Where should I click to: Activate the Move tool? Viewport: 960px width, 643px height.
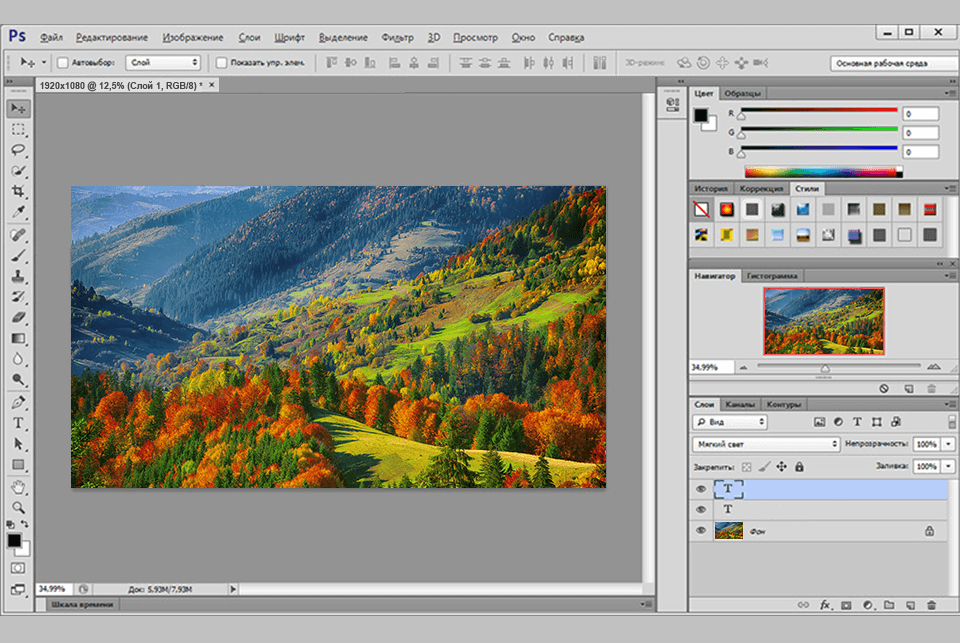pos(17,106)
